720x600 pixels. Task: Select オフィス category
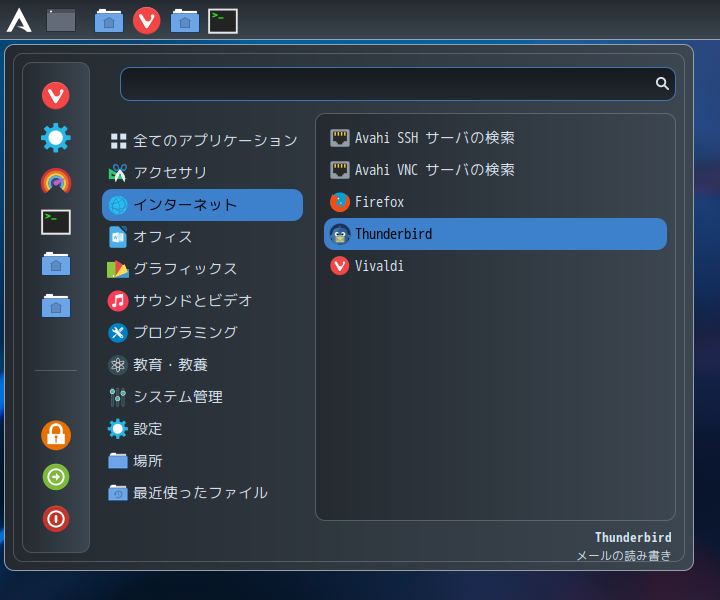pos(202,237)
